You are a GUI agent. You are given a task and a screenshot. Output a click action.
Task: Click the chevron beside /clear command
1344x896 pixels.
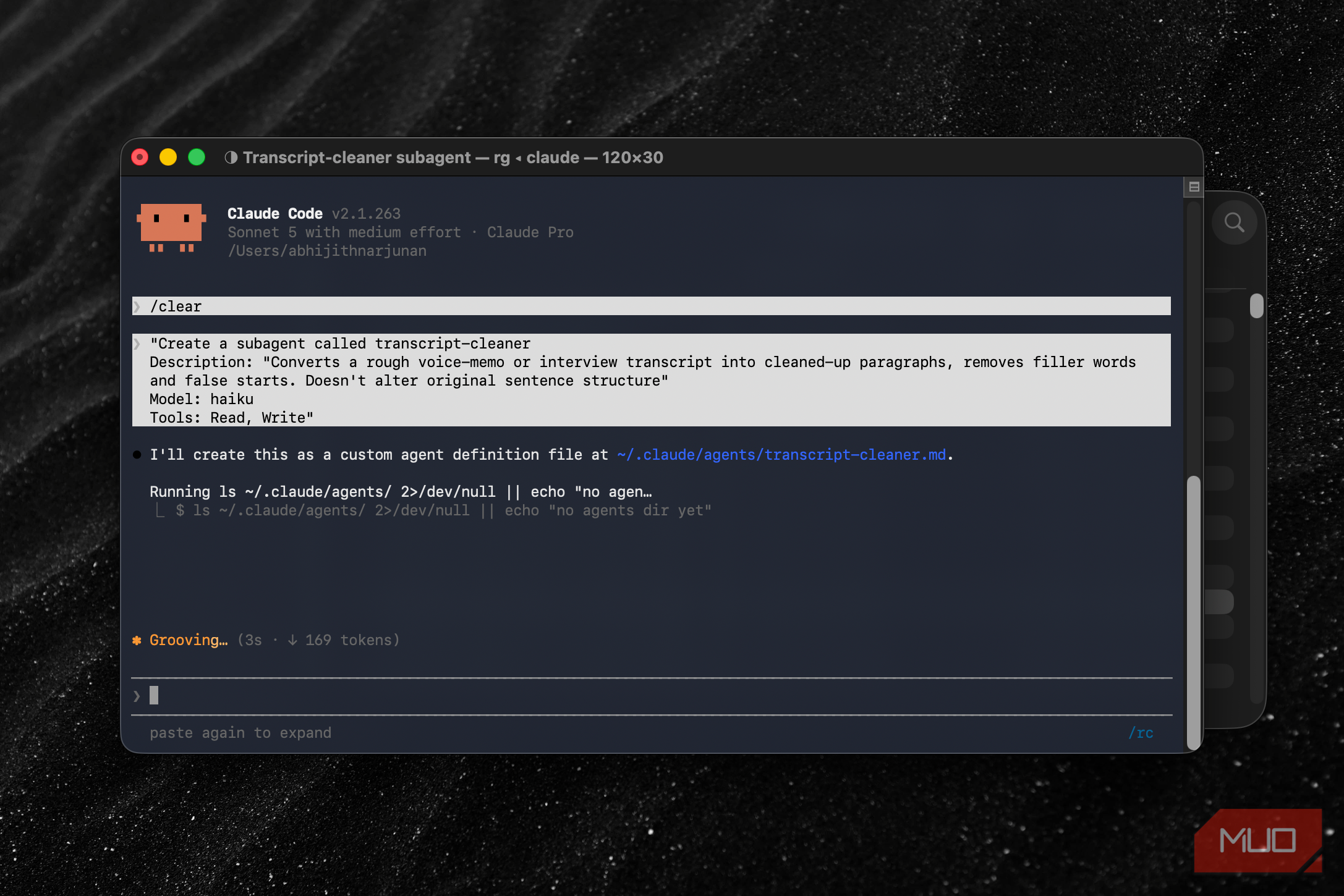[x=137, y=306]
